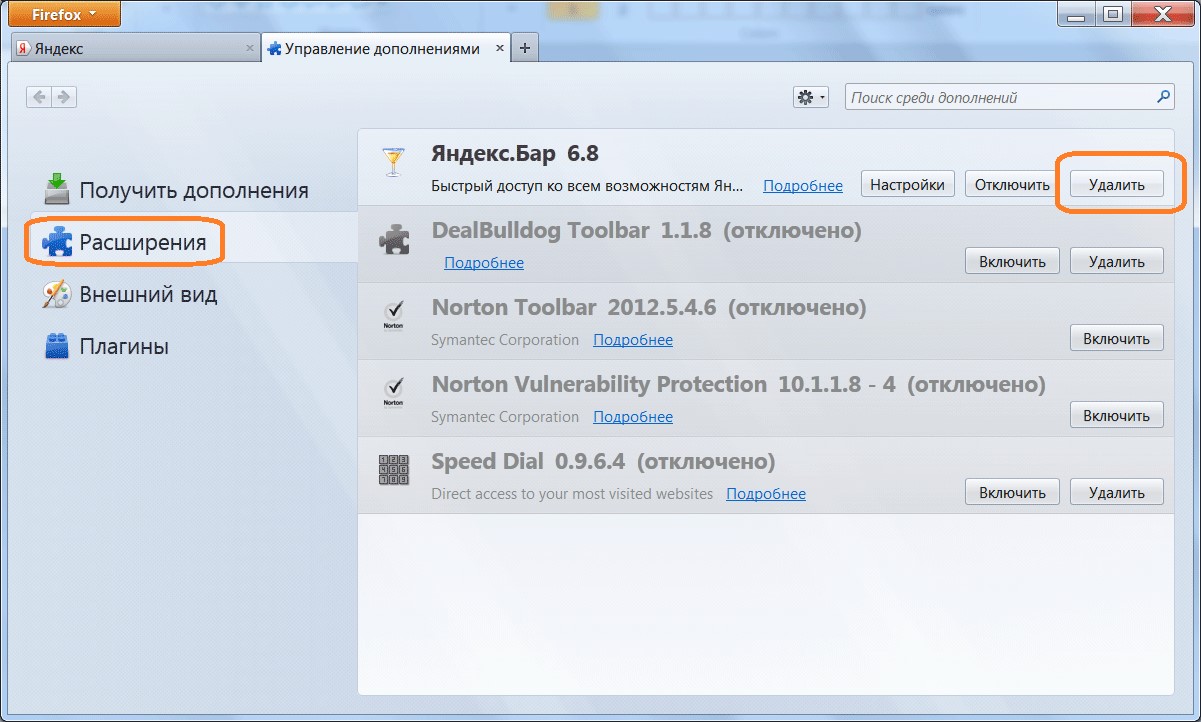The height and width of the screenshot is (722, 1201).
Task: Switch to the Яндекс tab
Action: [135, 48]
